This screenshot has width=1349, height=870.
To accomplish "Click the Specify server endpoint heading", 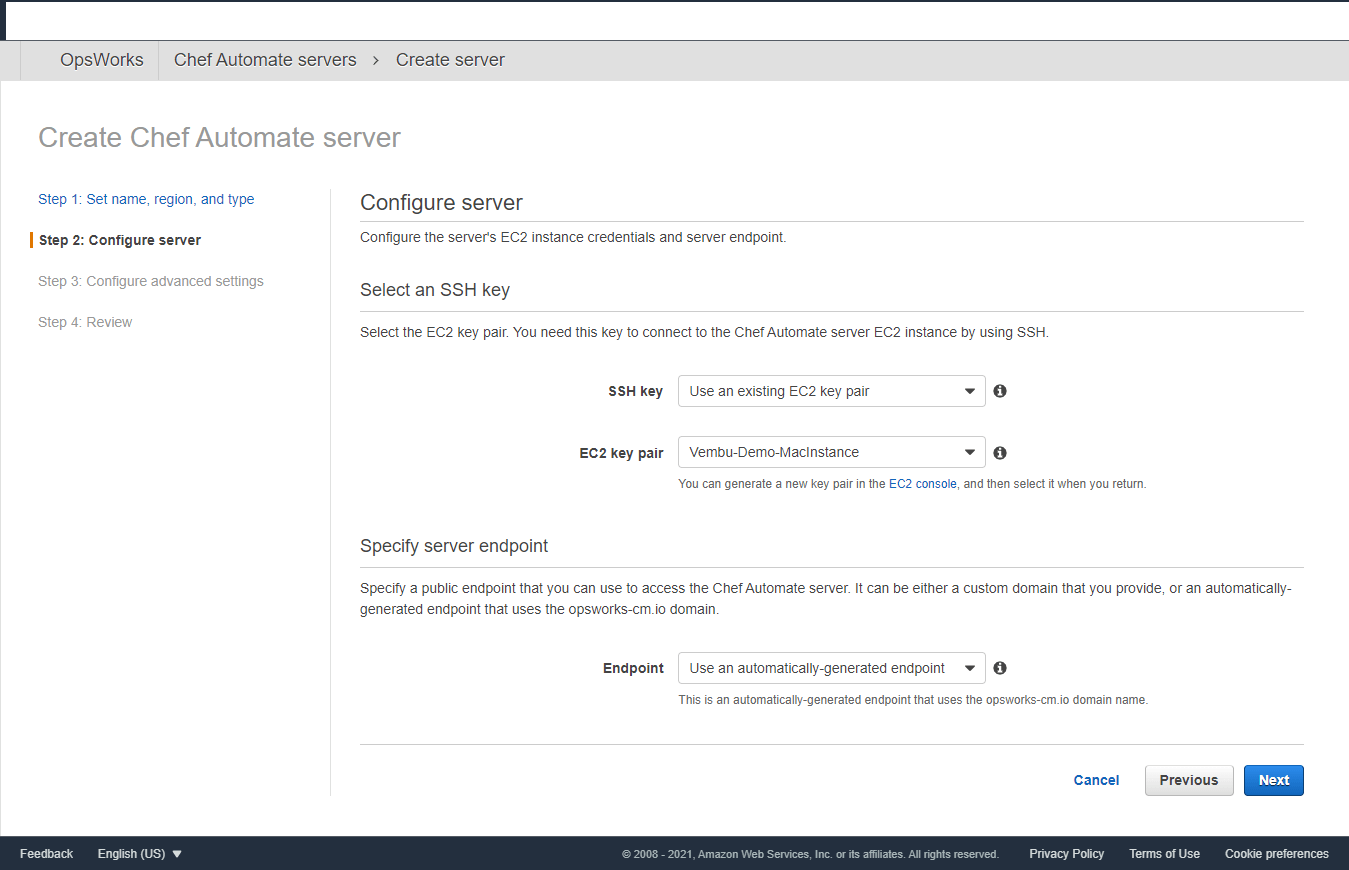I will point(454,546).
